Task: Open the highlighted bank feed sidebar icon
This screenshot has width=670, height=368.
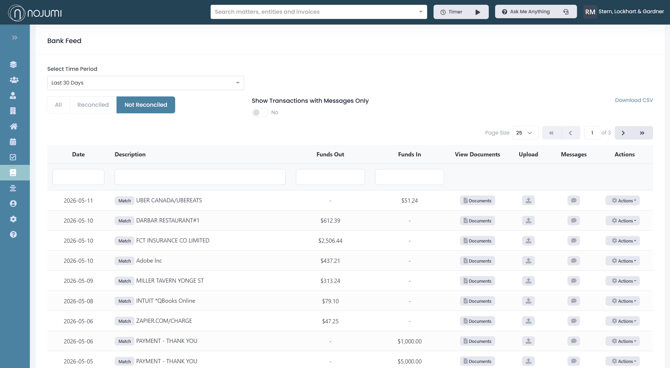Action: (13, 173)
